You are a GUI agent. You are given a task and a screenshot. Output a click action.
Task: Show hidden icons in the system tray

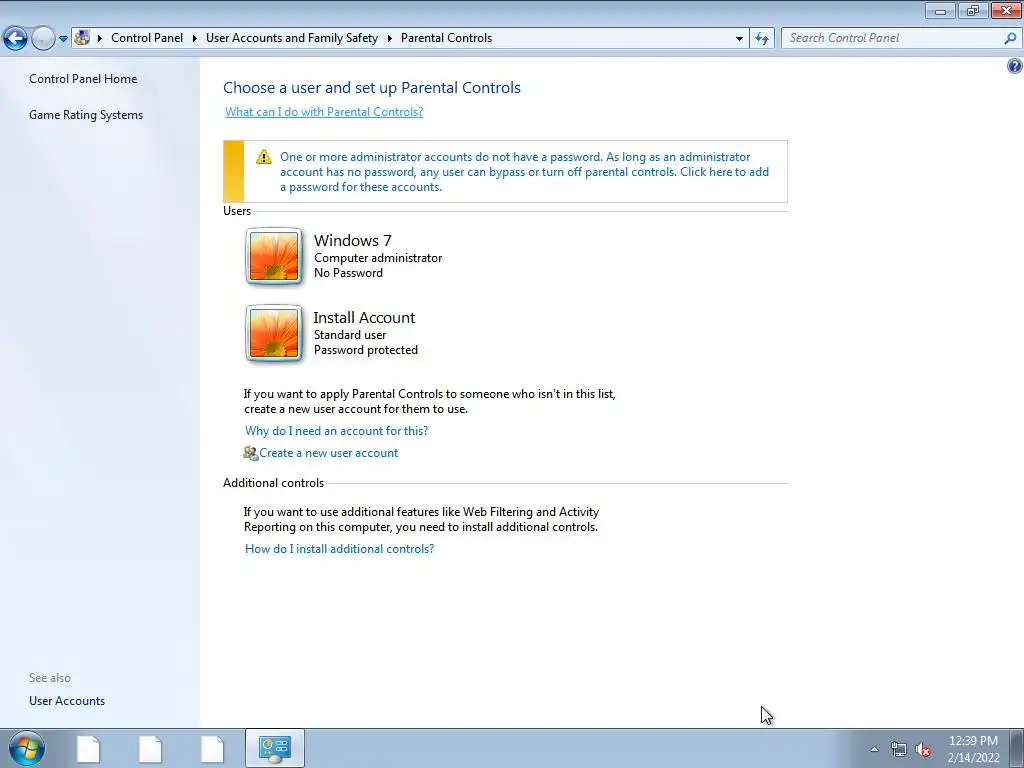tap(874, 749)
